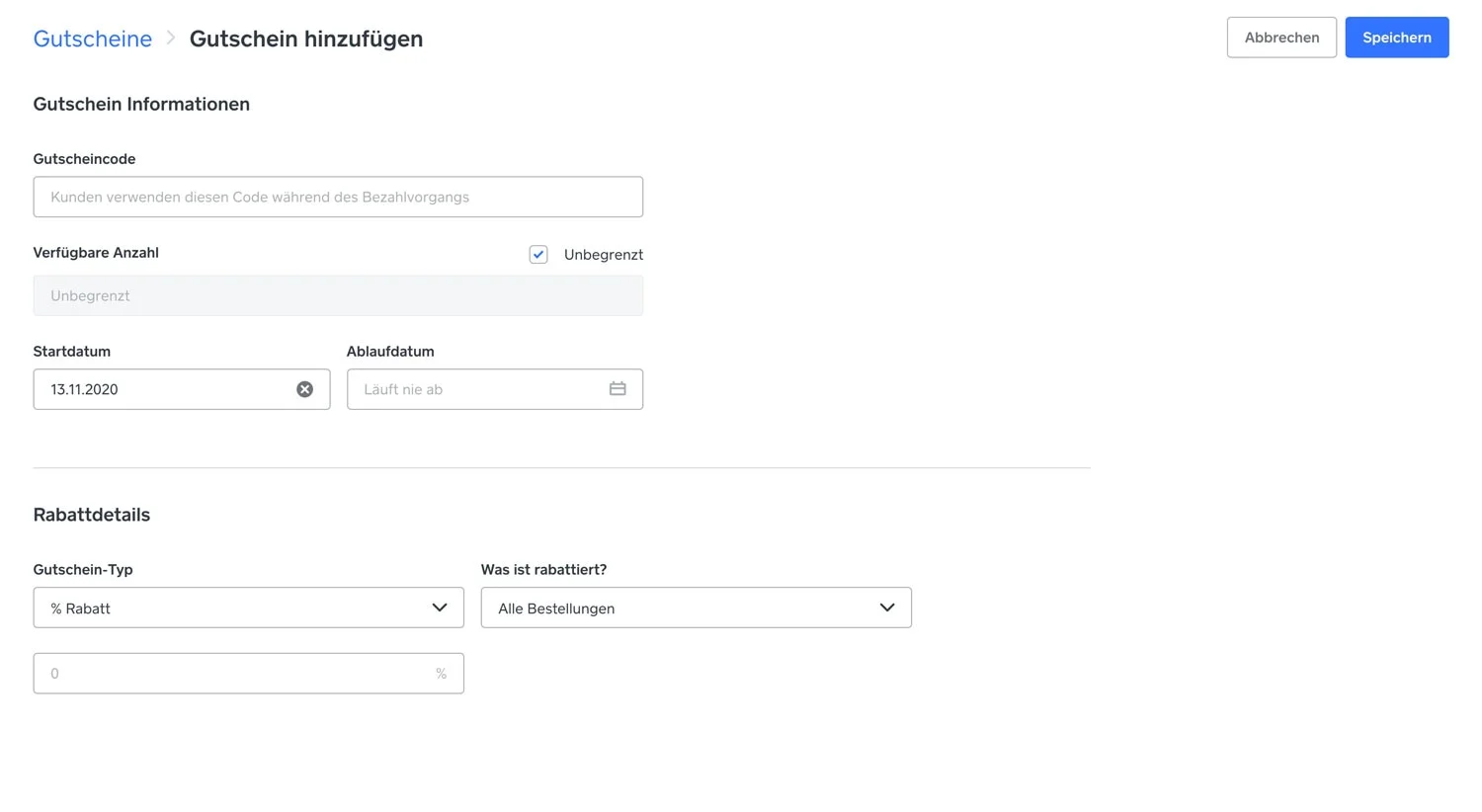Click the Läuft nie ab expiry field
The height and width of the screenshot is (812, 1482).
(x=474, y=389)
